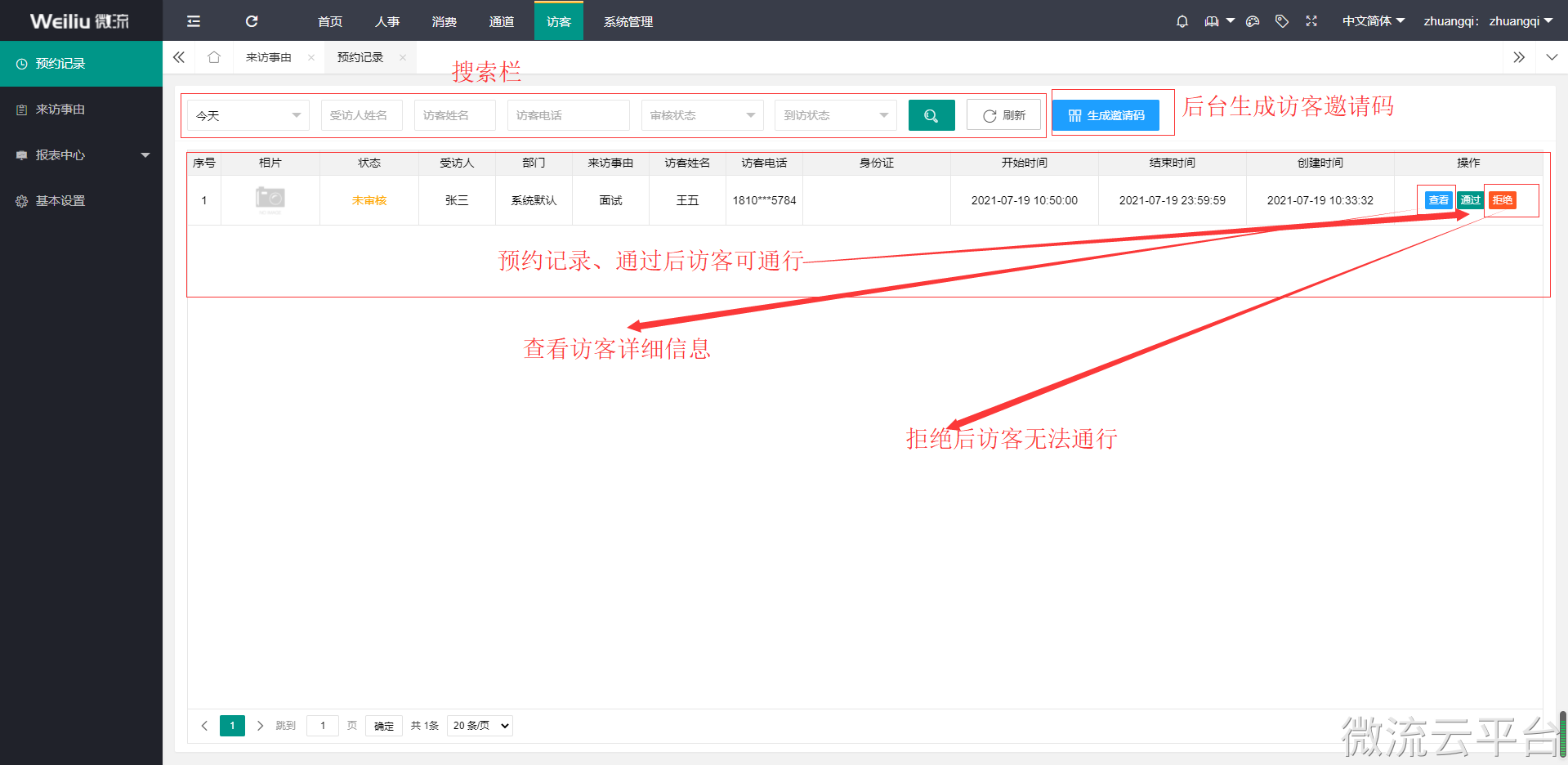
Task: Click the 刷新 refresh button
Action: (x=1004, y=115)
